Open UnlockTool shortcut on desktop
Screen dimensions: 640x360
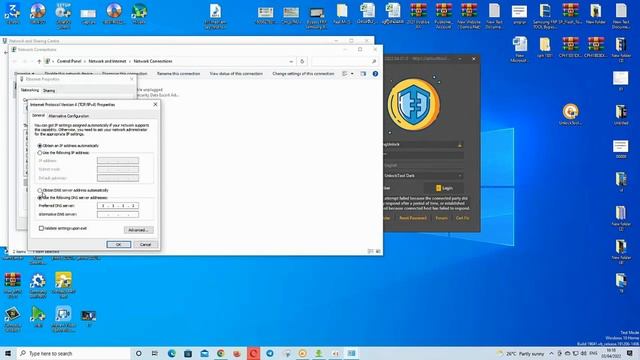[570, 114]
